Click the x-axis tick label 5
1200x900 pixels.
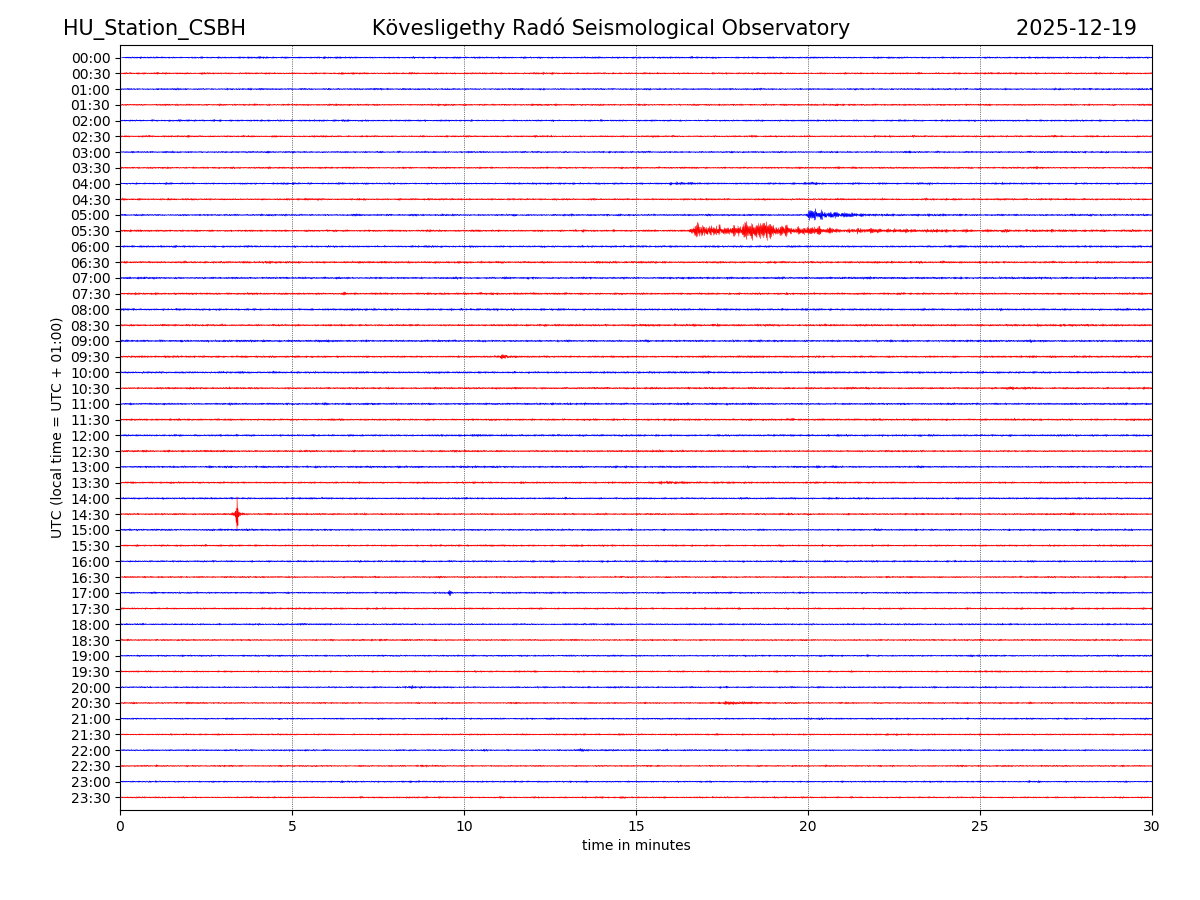292,827
